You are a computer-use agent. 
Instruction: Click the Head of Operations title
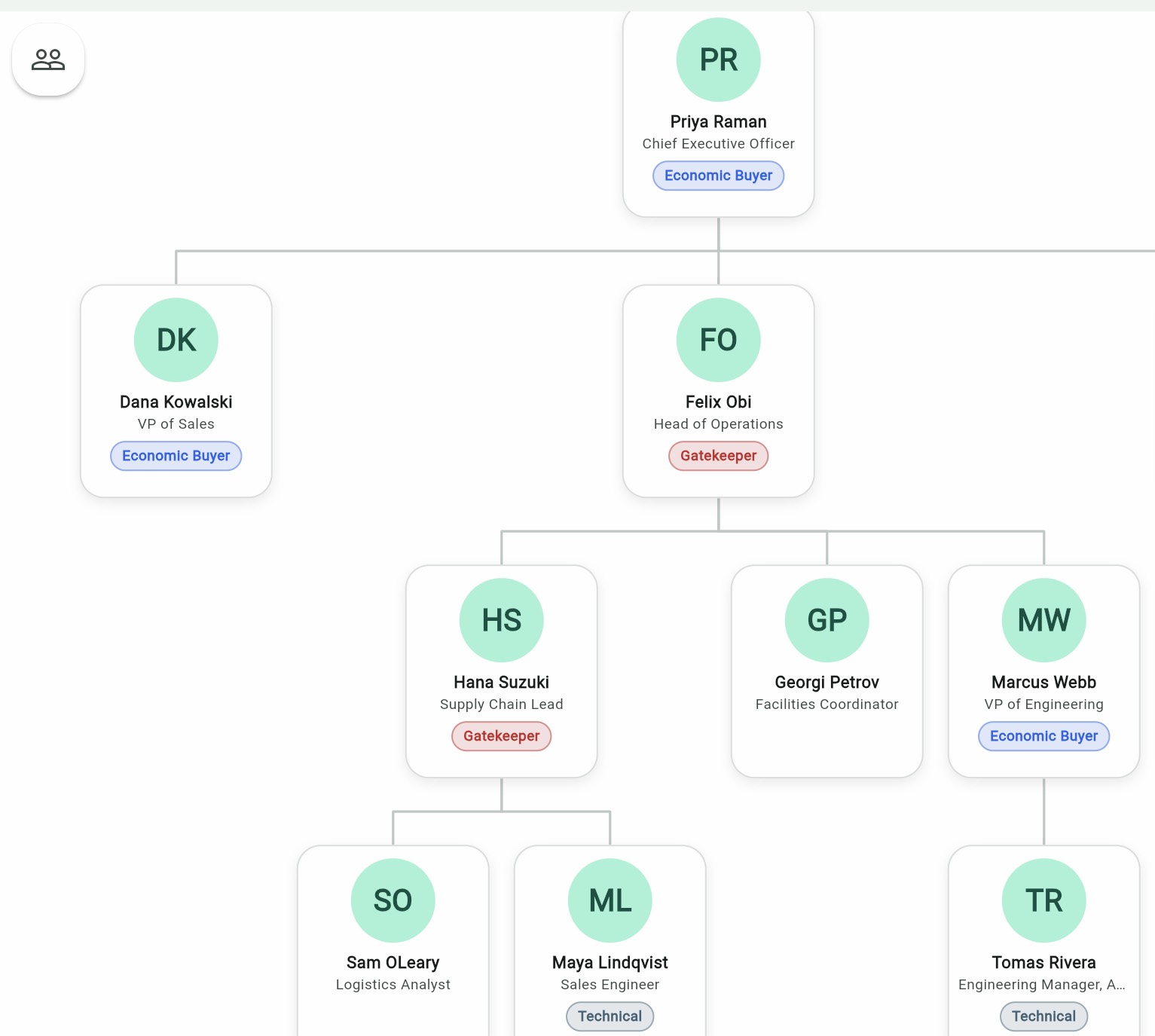pos(719,424)
